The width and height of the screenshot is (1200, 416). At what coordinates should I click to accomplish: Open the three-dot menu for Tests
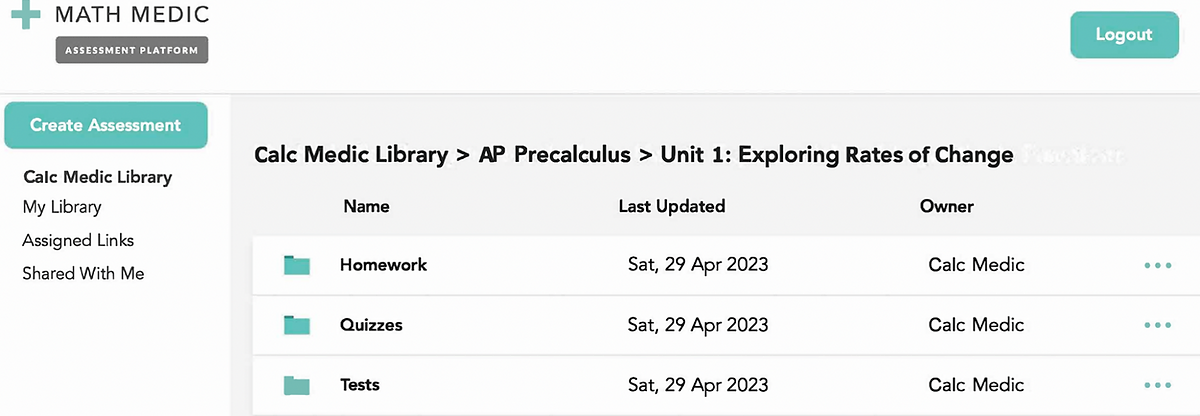pyautogui.click(x=1156, y=385)
